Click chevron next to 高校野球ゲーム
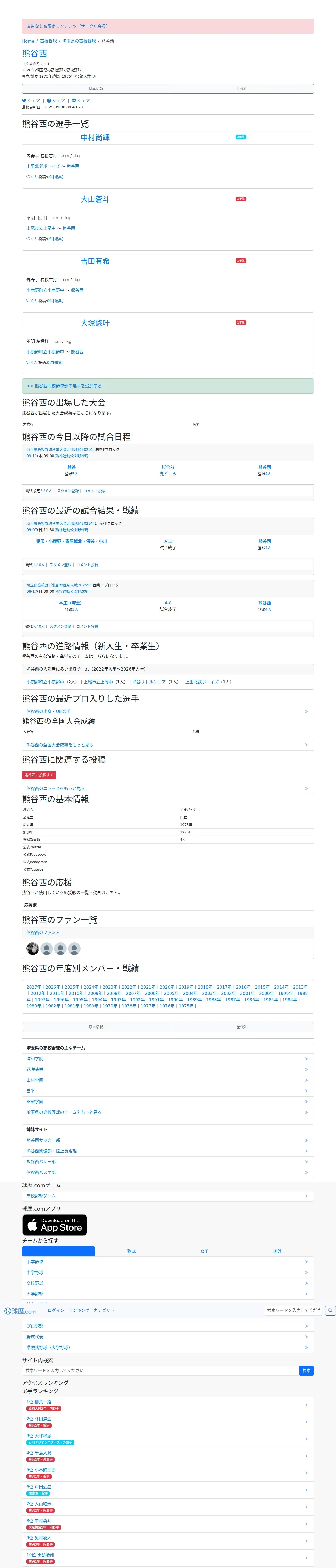 click(306, 1196)
